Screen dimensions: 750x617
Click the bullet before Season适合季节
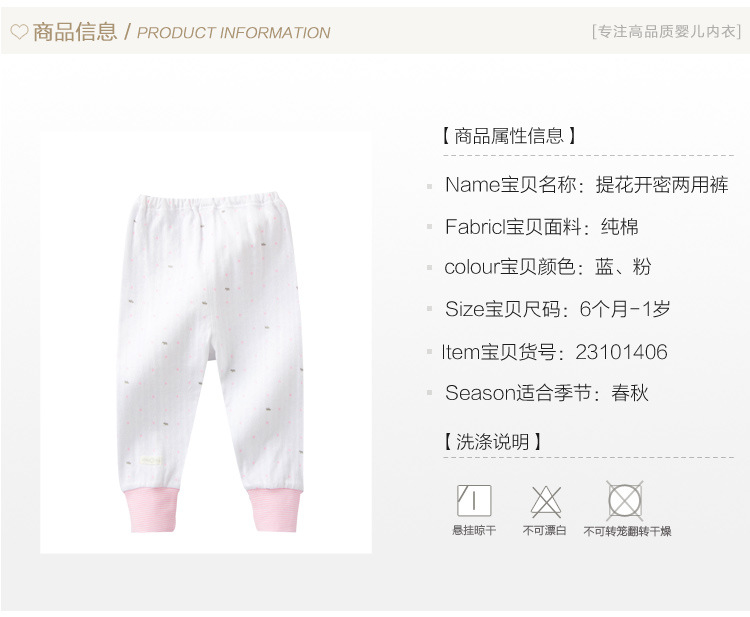(x=430, y=393)
